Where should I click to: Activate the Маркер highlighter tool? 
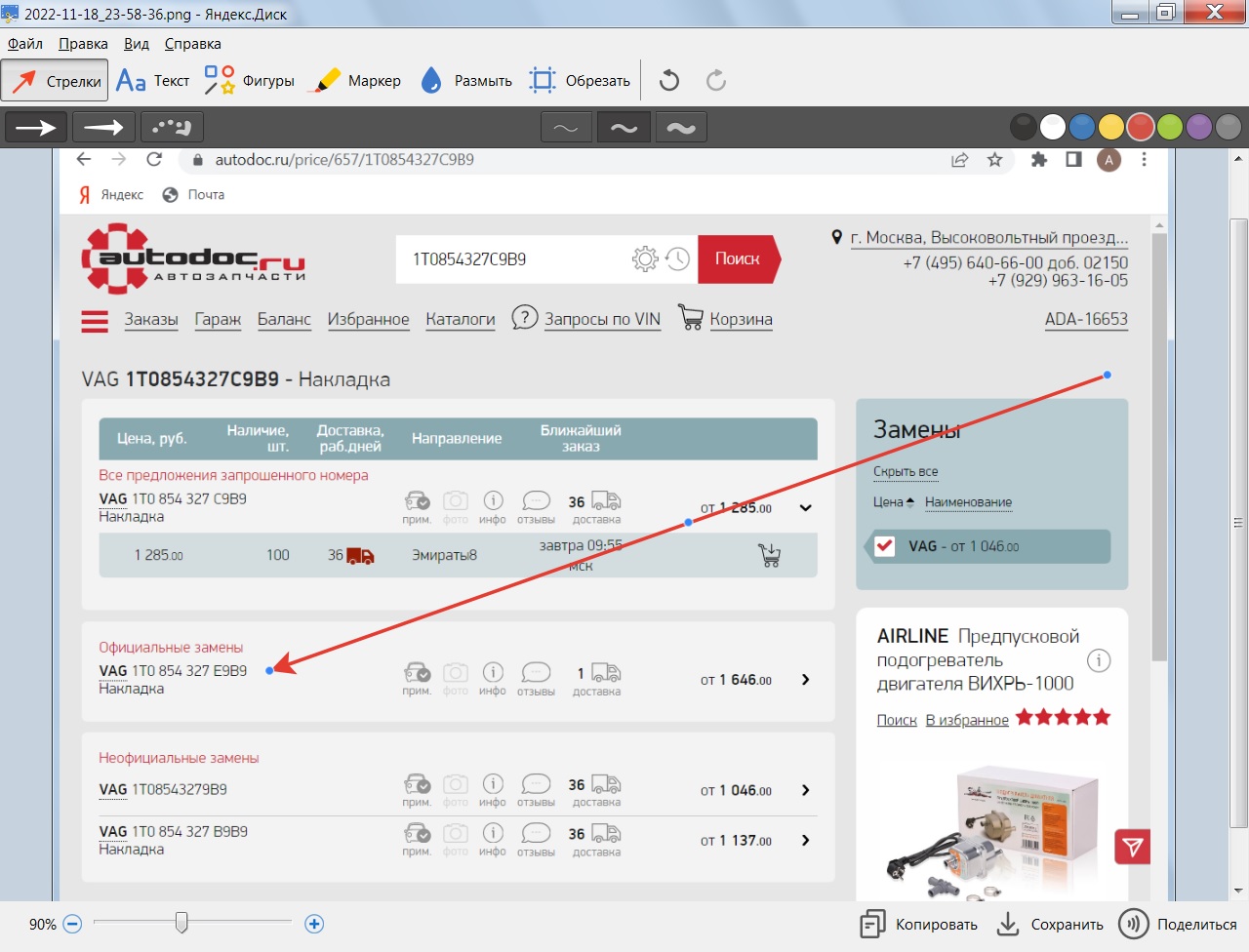pos(355,81)
